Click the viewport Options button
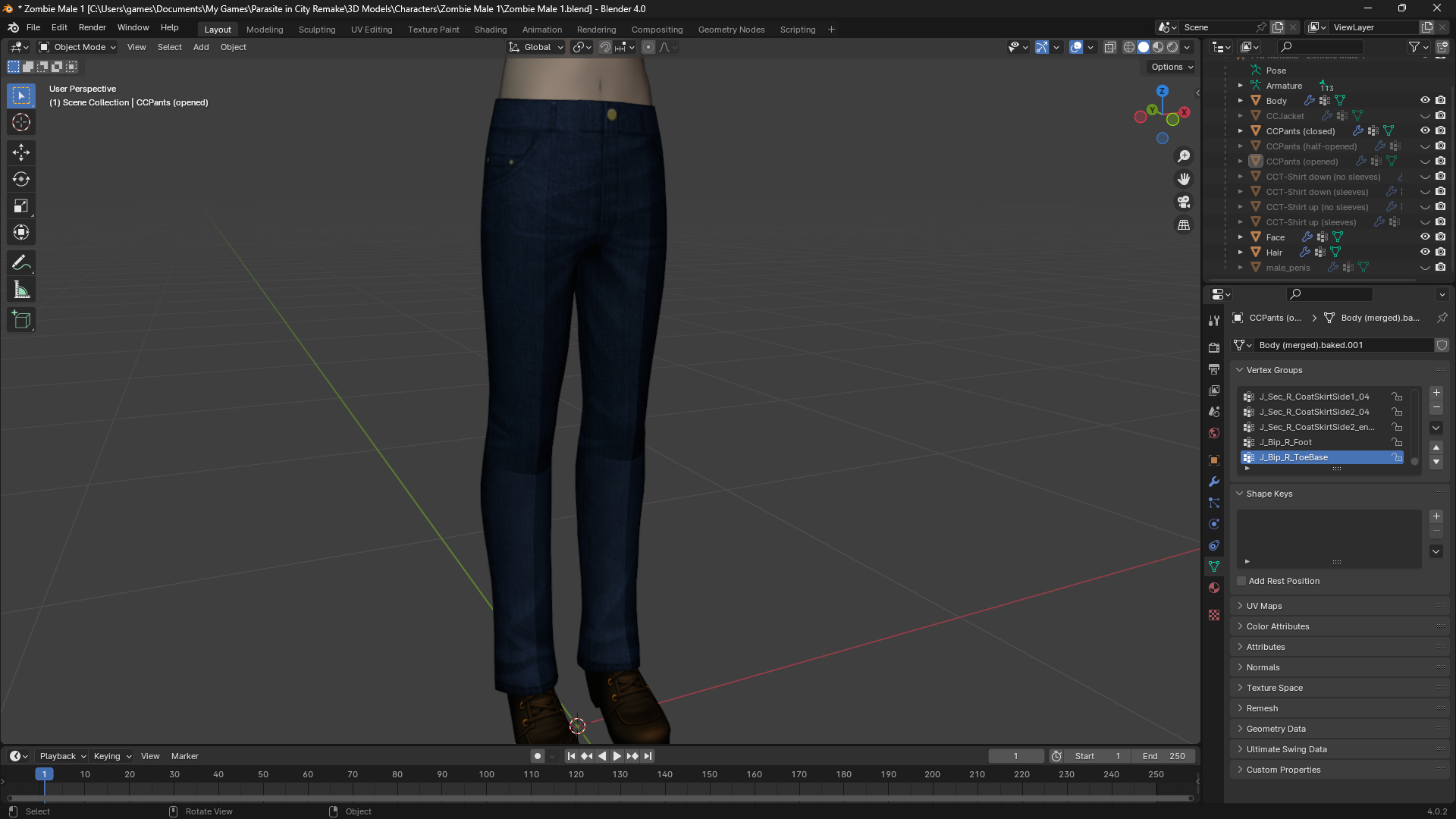 [1172, 67]
